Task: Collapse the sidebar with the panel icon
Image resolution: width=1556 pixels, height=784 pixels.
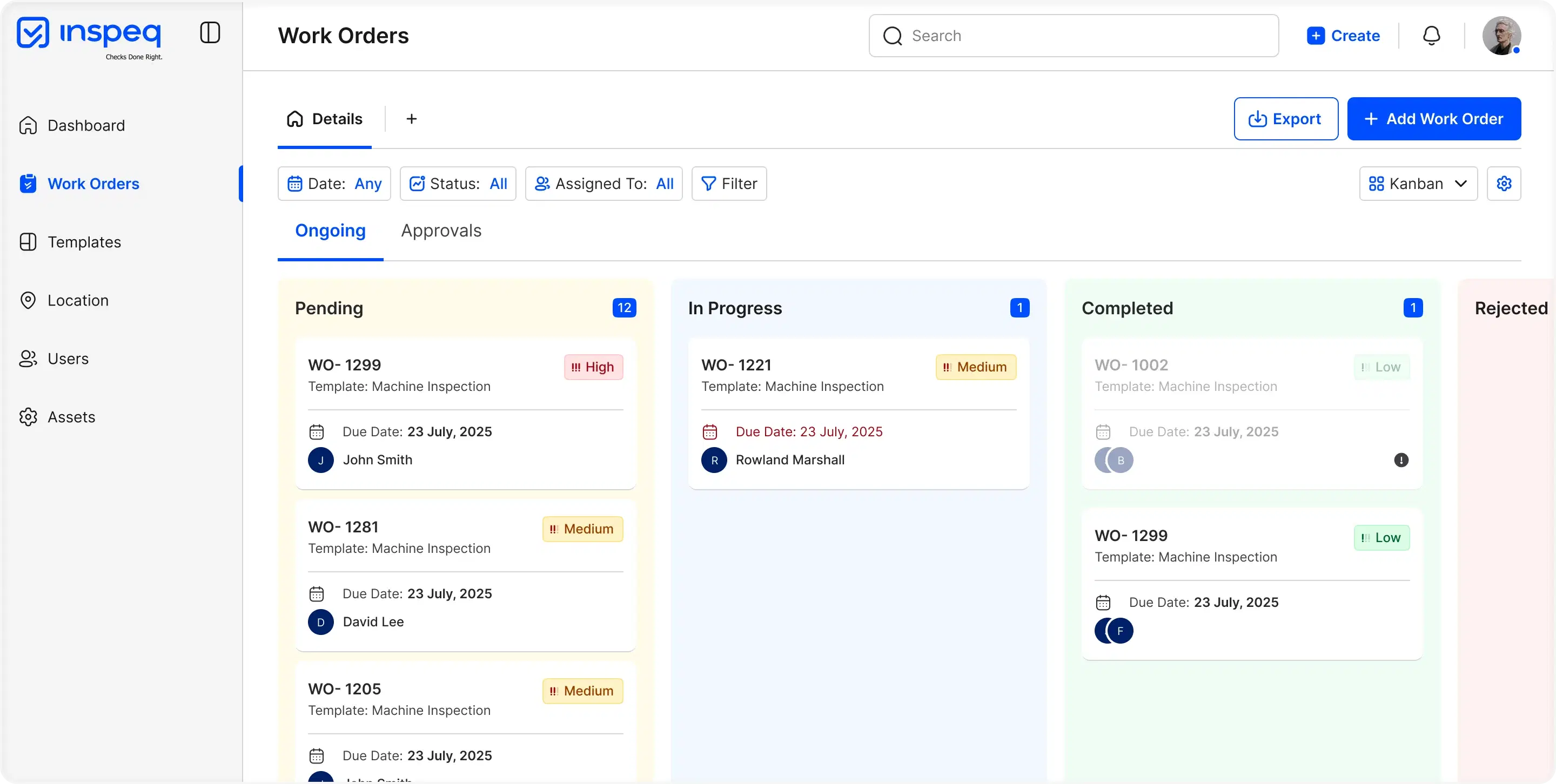Action: (x=210, y=32)
